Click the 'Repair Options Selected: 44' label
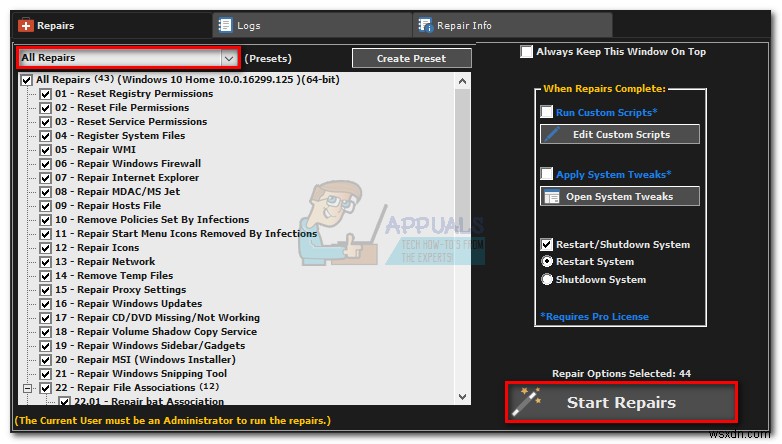This screenshot has width=782, height=444. coord(621,373)
